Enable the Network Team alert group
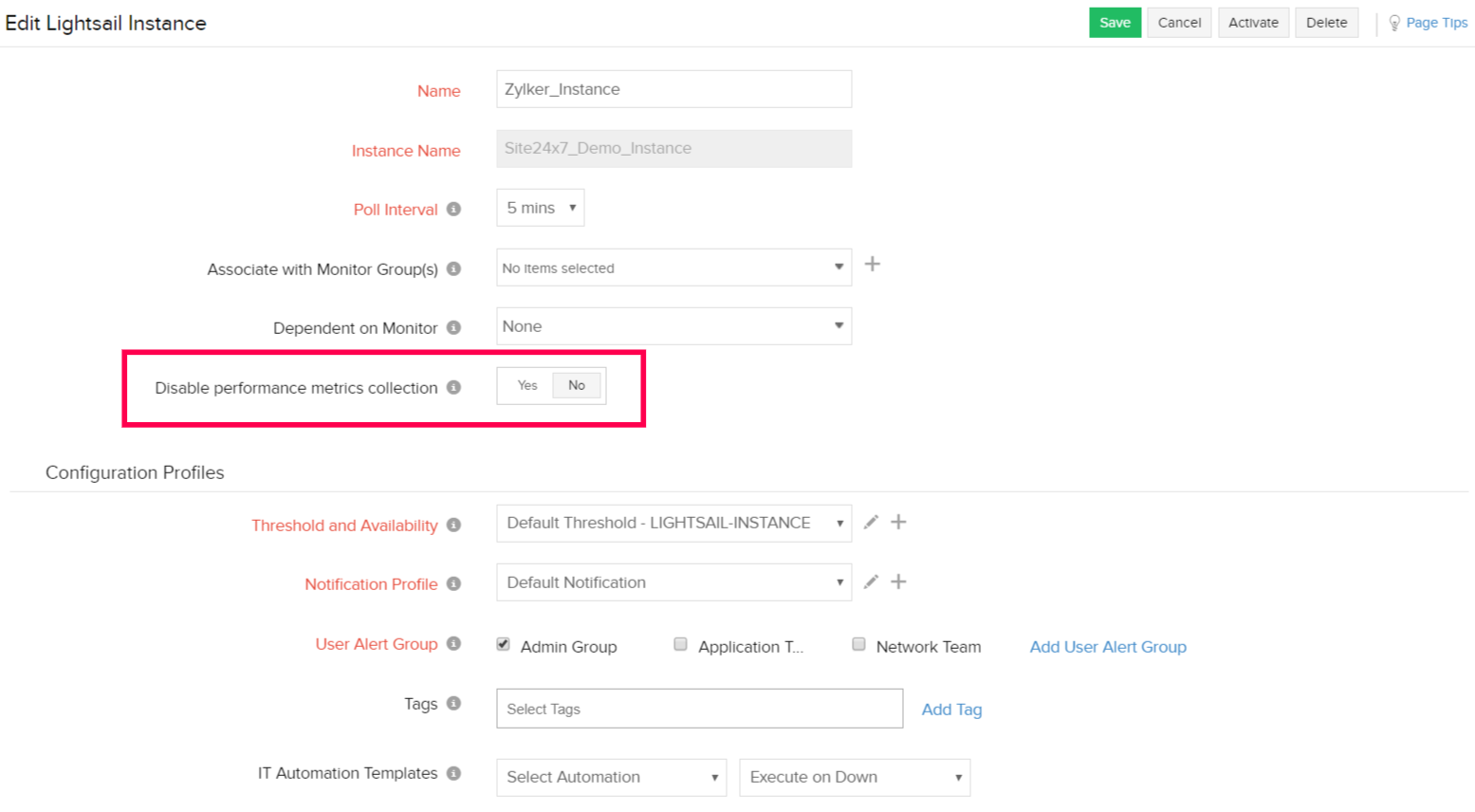This screenshot has height=812, width=1475. click(x=858, y=644)
